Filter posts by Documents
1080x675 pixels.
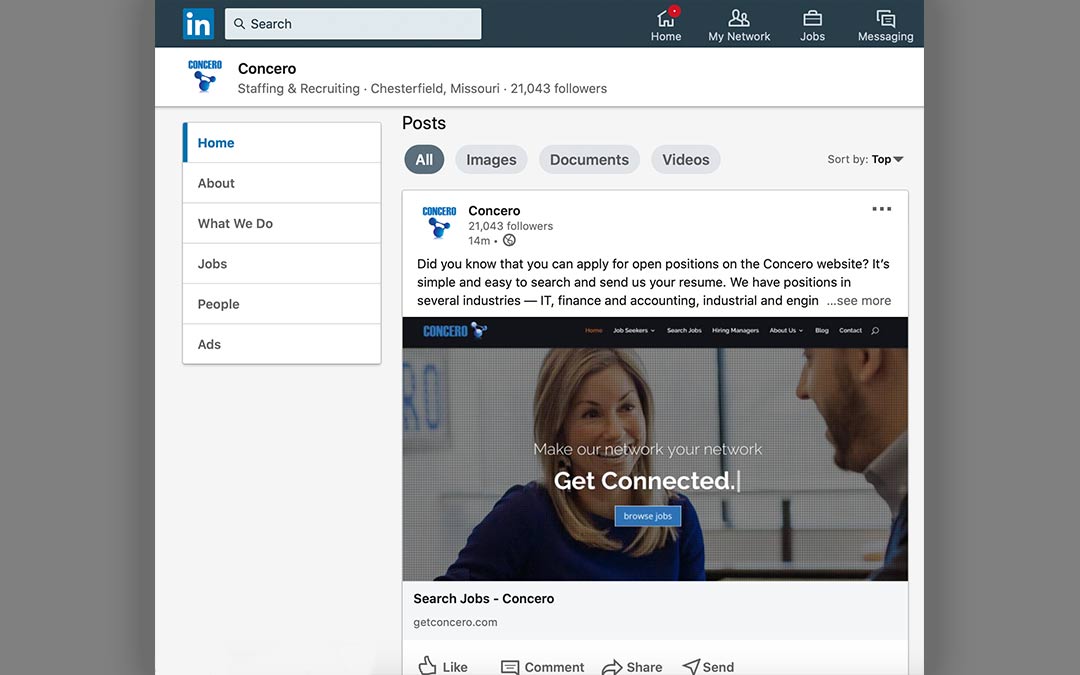(x=589, y=159)
